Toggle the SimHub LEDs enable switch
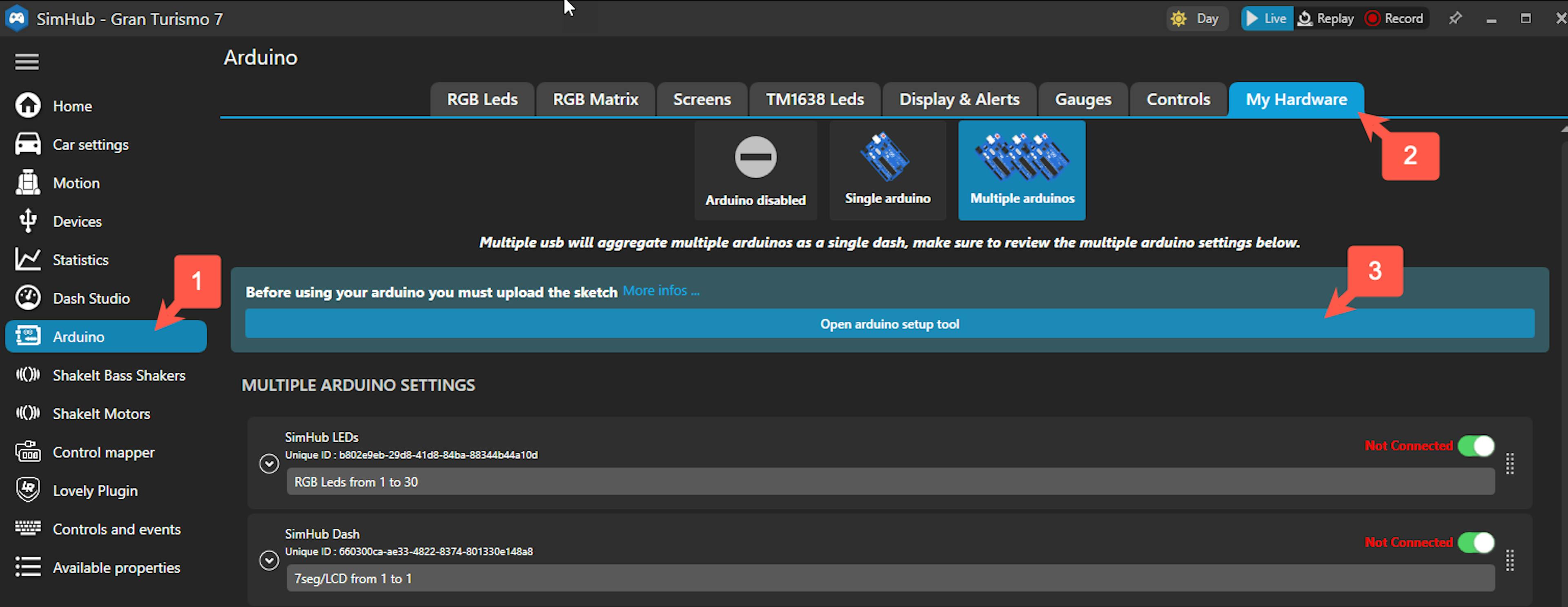Viewport: 1568px width, 607px height. pos(1476,446)
